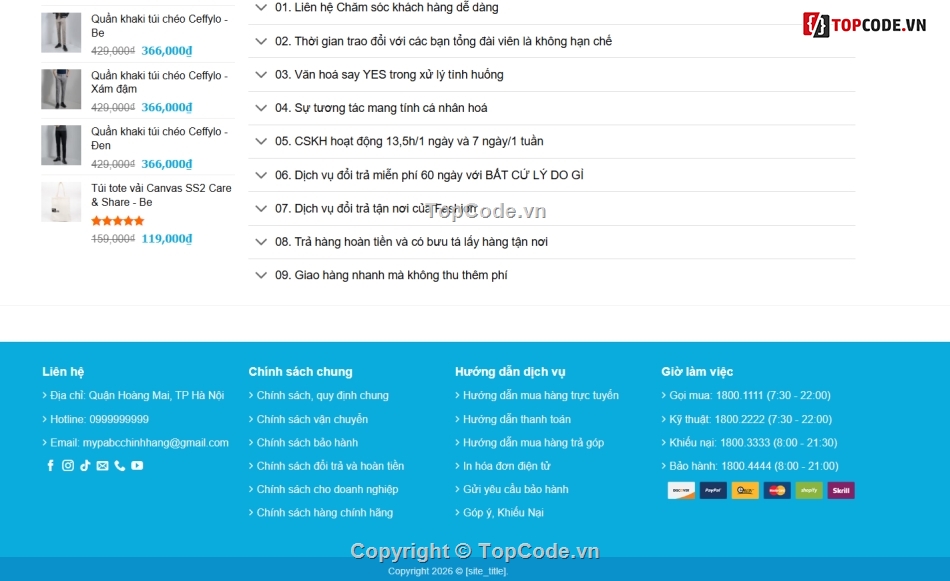Open the YouTube icon in the footer
The image size is (950, 581).
coord(138,465)
